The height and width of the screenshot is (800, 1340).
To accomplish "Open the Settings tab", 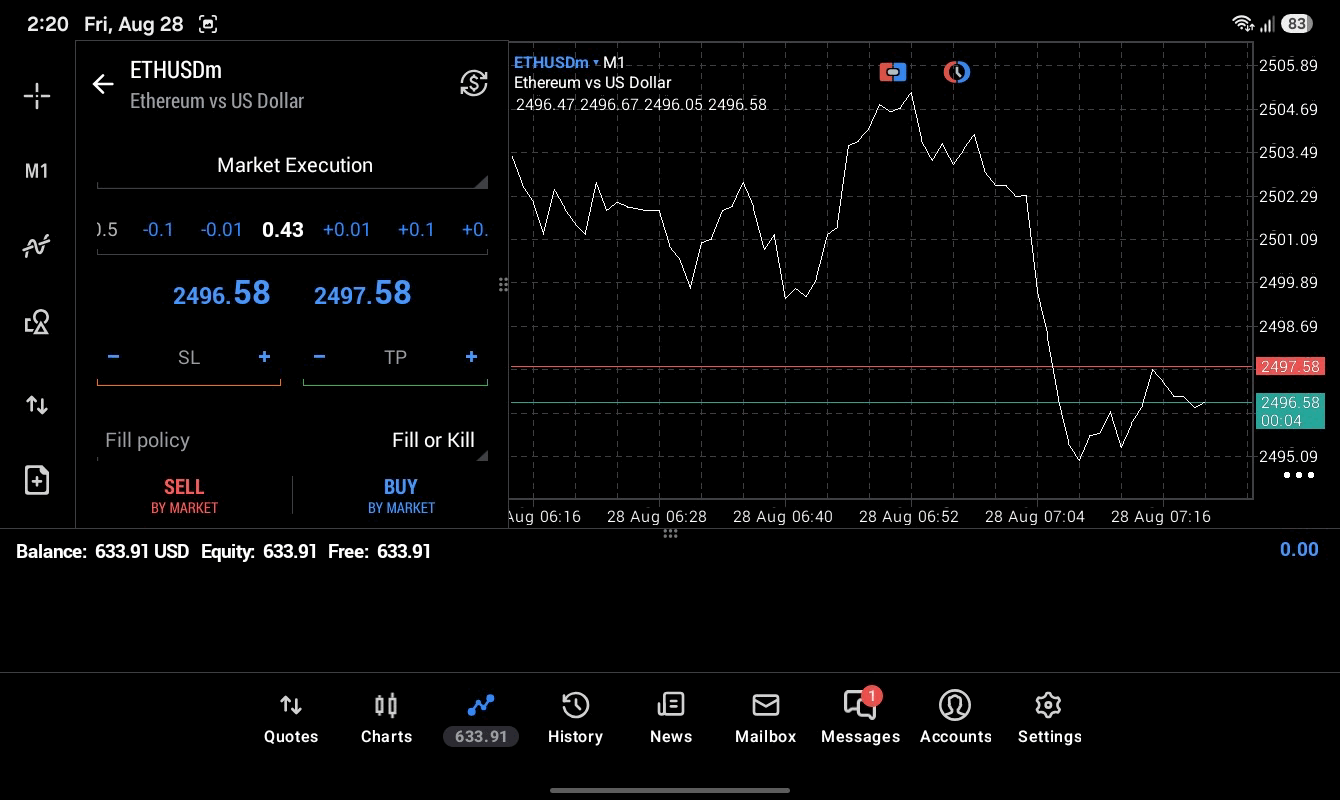I will [1049, 719].
